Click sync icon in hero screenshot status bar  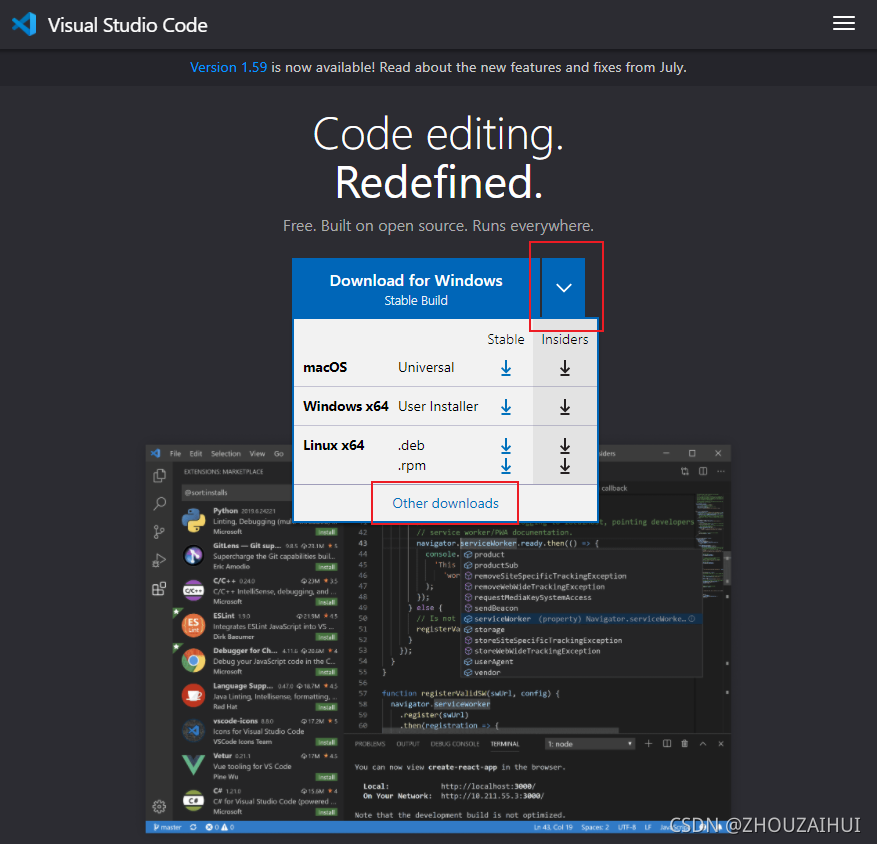coord(193,827)
